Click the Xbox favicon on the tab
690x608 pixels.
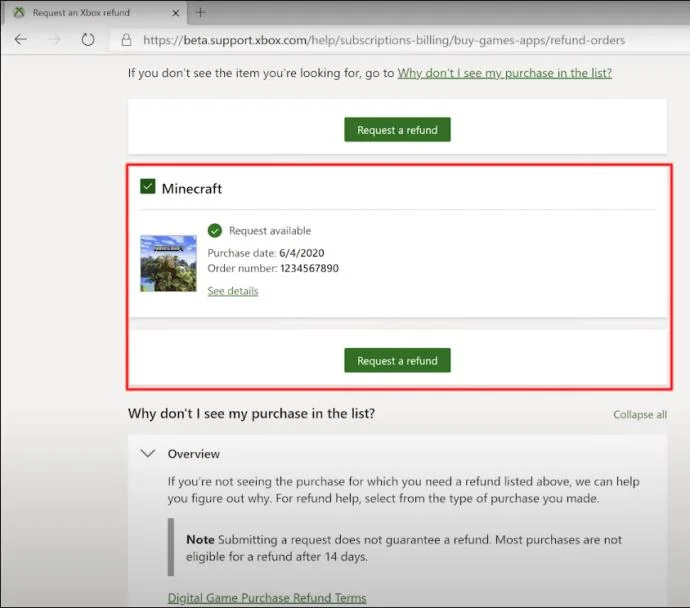pyautogui.click(x=19, y=12)
